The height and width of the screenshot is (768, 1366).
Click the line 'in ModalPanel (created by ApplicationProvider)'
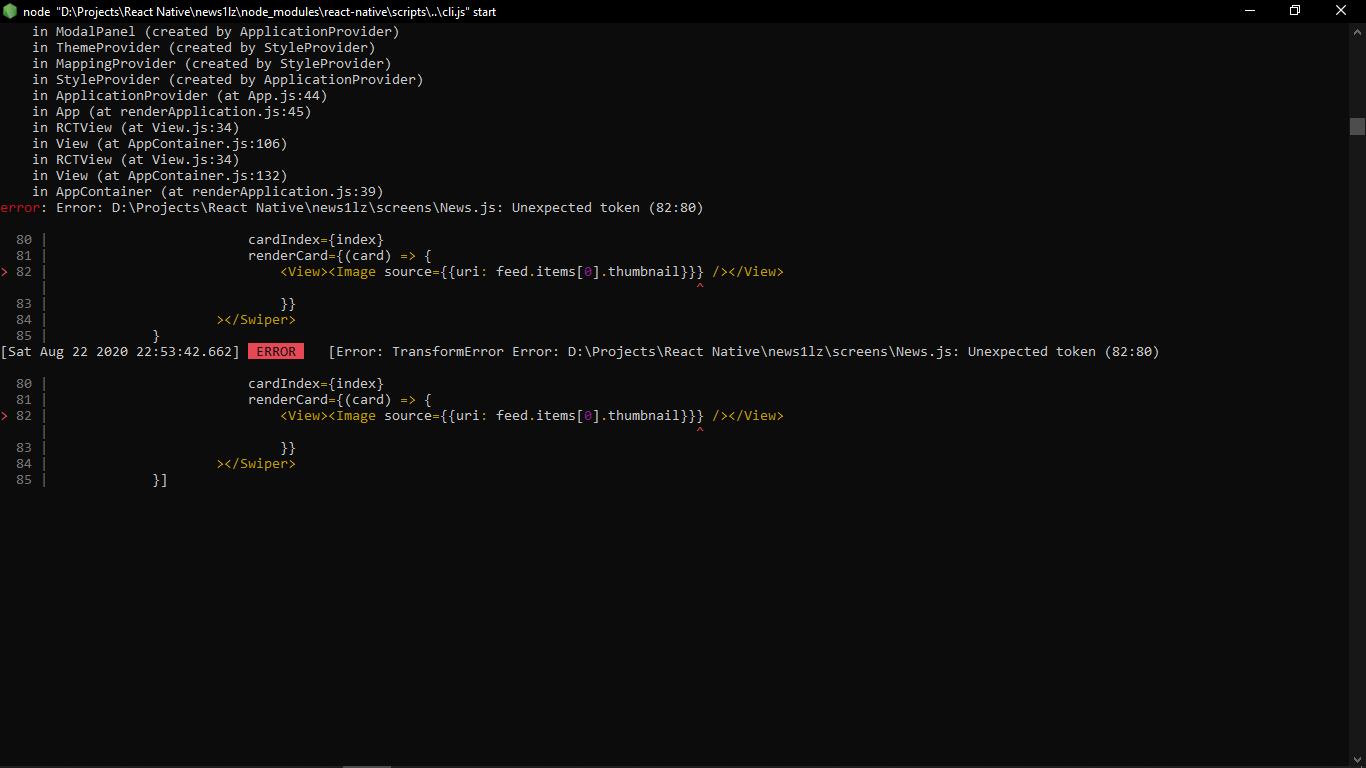pyautogui.click(x=216, y=32)
